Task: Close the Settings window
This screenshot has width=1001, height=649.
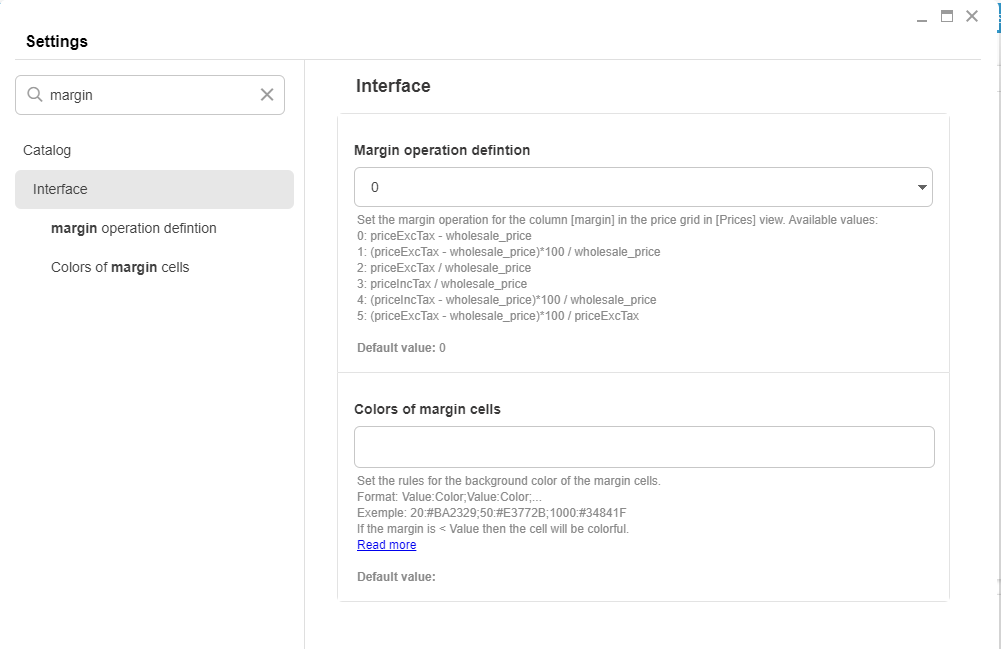Action: tap(971, 16)
